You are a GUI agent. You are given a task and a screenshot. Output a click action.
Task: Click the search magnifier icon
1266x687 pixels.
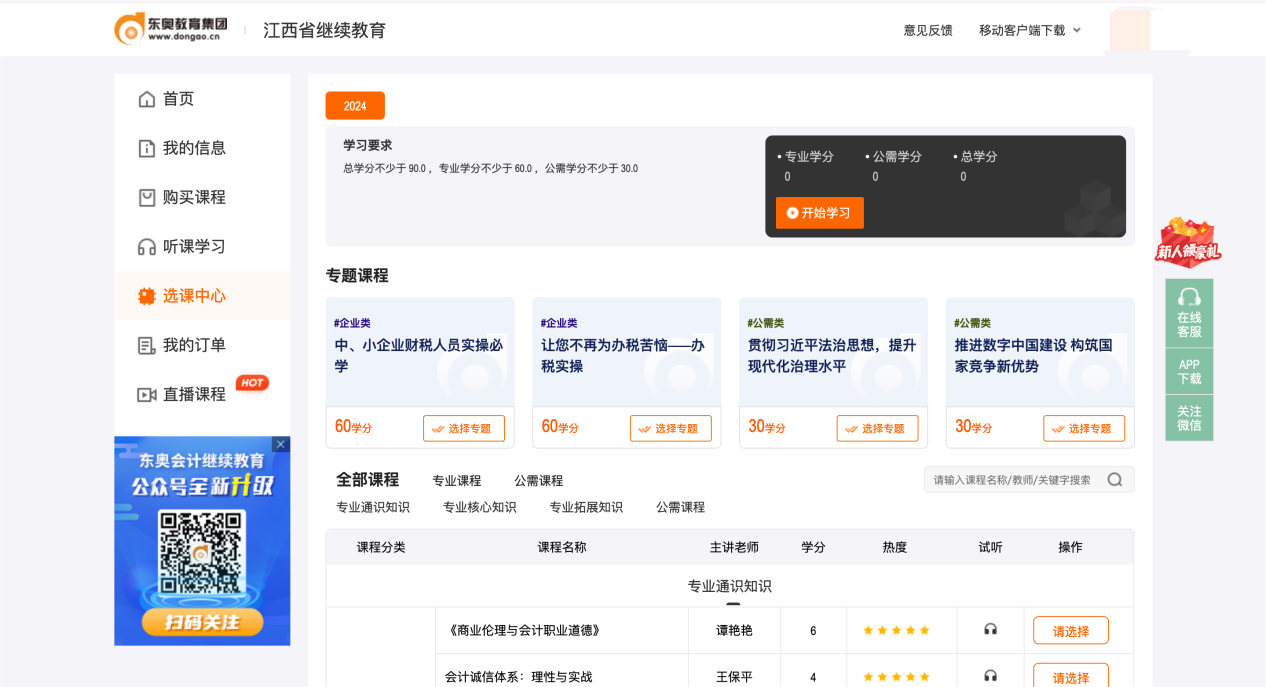click(1114, 480)
